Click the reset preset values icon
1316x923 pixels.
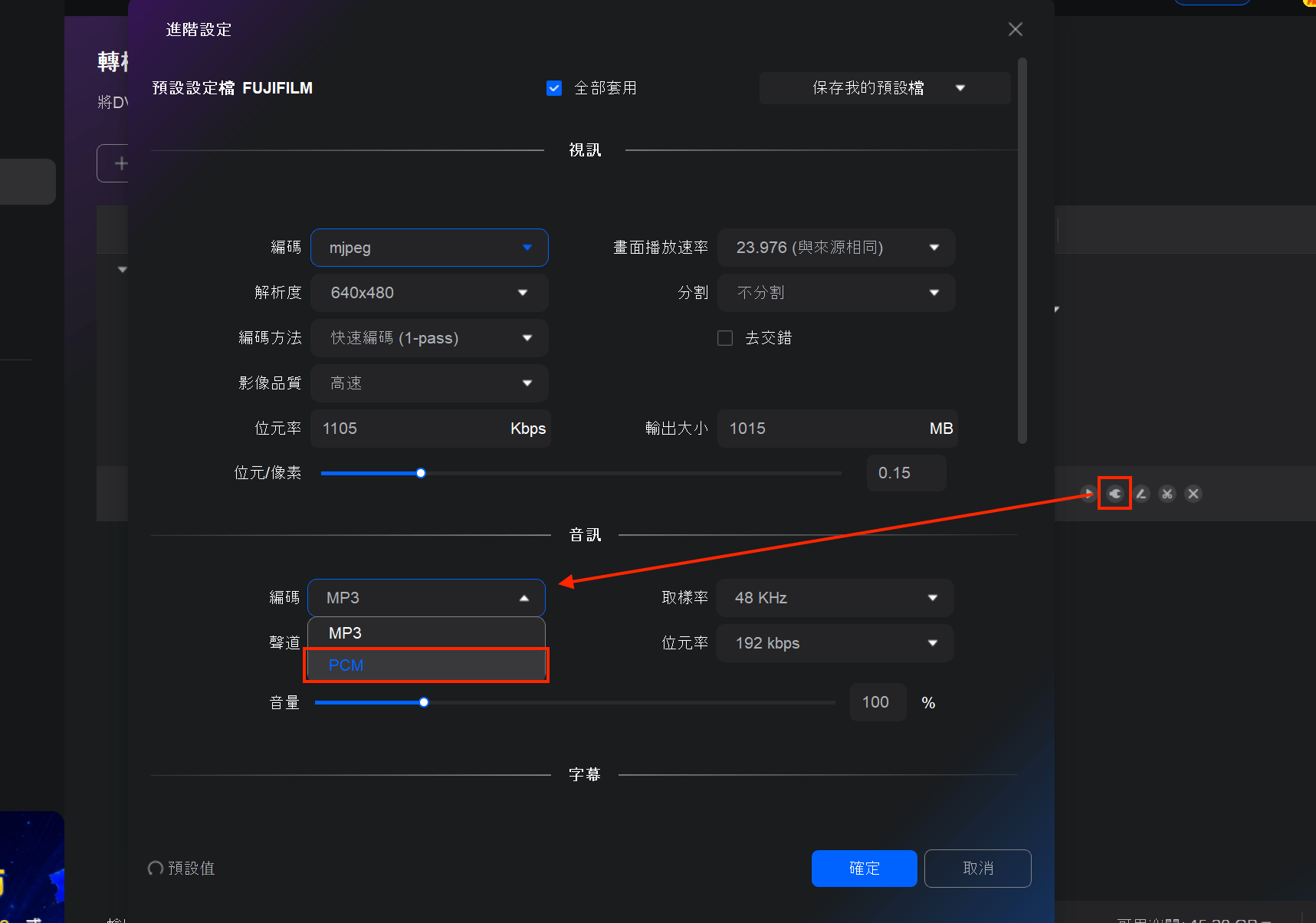156,868
